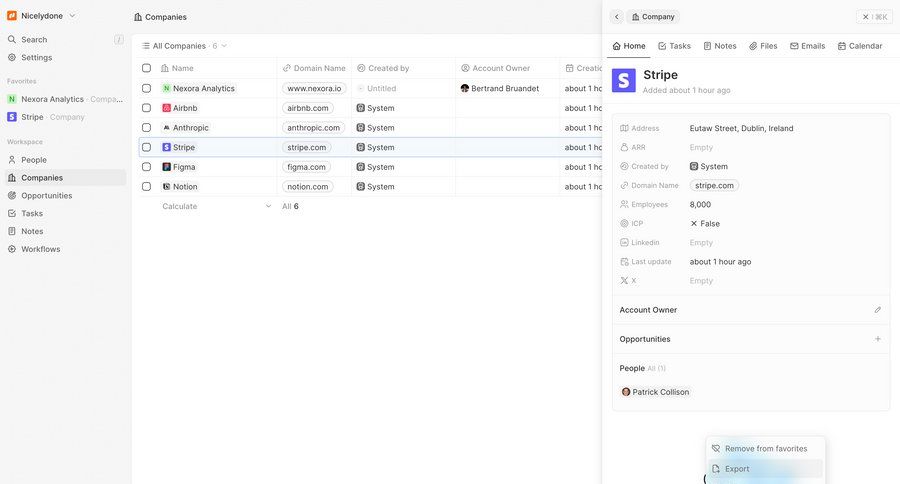Screen dimensions: 900x484
Task: Edit the Employees value 8,000
Action: pos(700,204)
